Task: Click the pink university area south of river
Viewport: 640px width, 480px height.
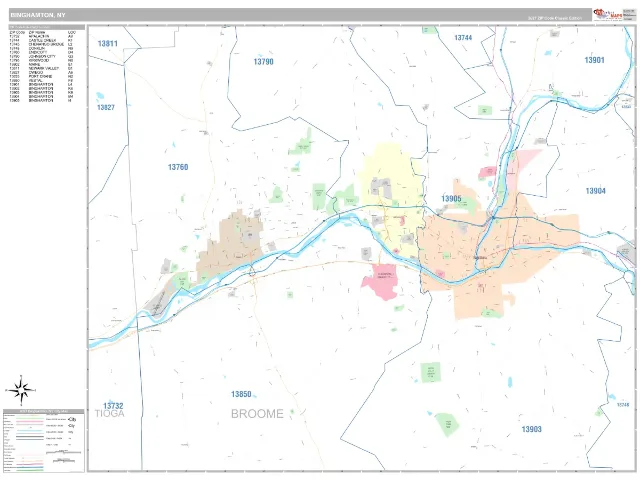Action: (382, 281)
